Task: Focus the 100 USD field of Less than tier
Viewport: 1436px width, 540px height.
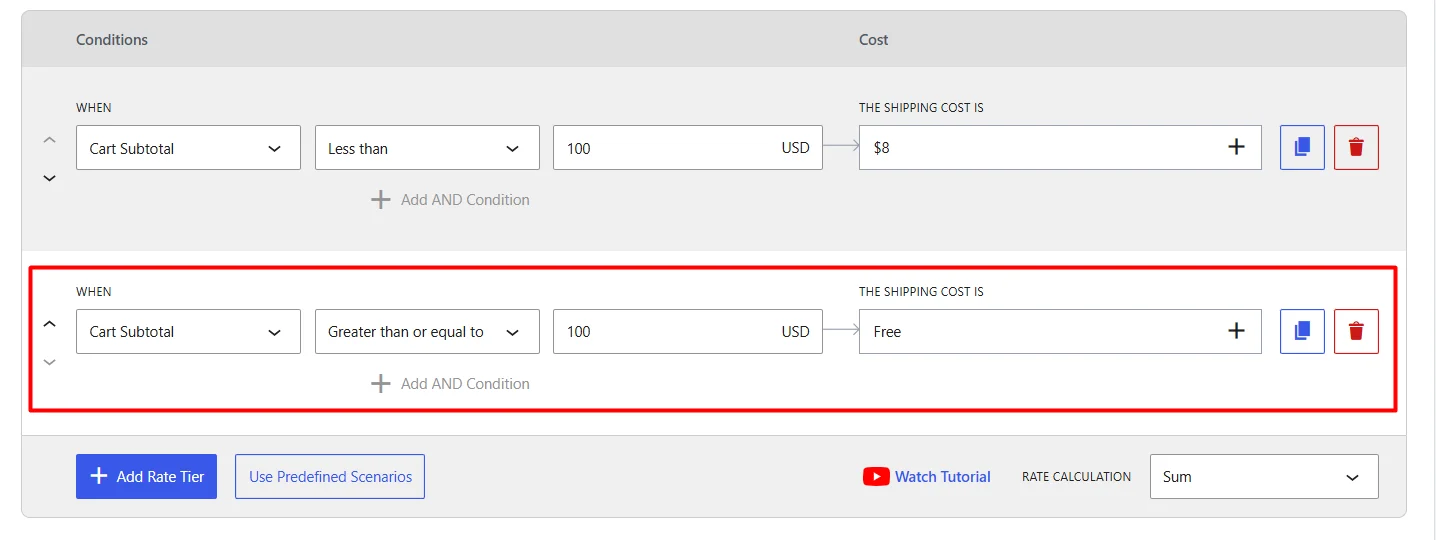Action: coord(688,148)
